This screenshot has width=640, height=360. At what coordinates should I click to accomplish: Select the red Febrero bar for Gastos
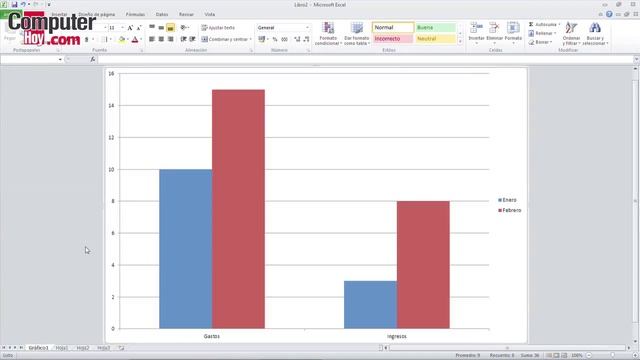pos(238,209)
